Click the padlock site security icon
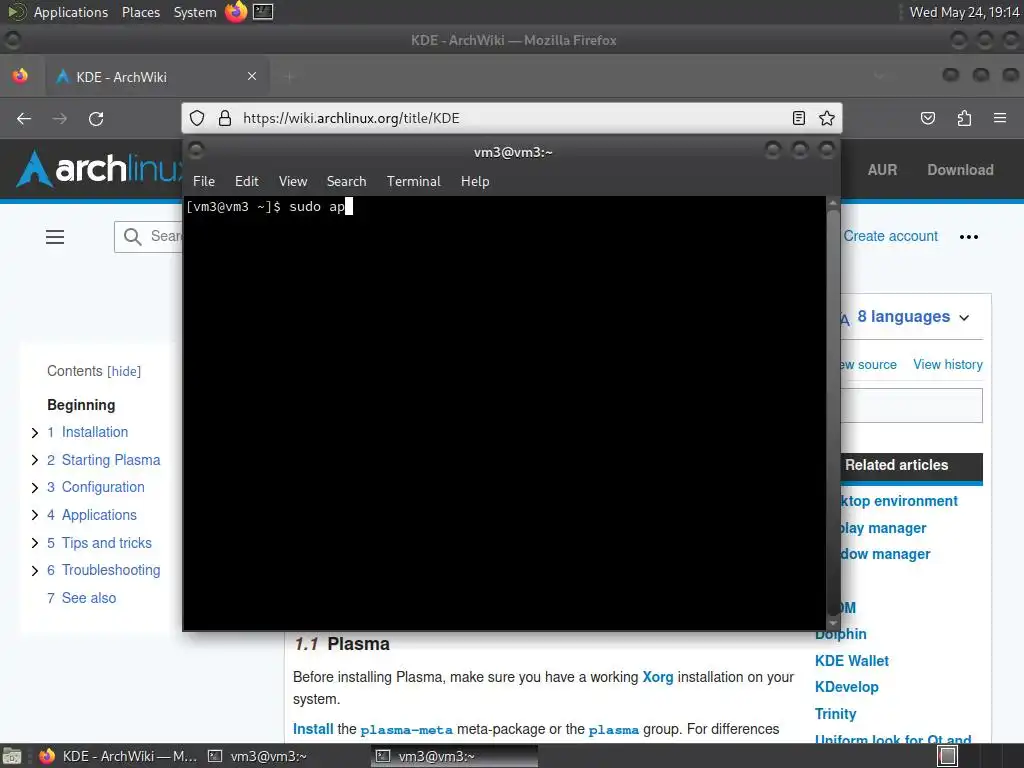1024x768 pixels. pyautogui.click(x=225, y=118)
